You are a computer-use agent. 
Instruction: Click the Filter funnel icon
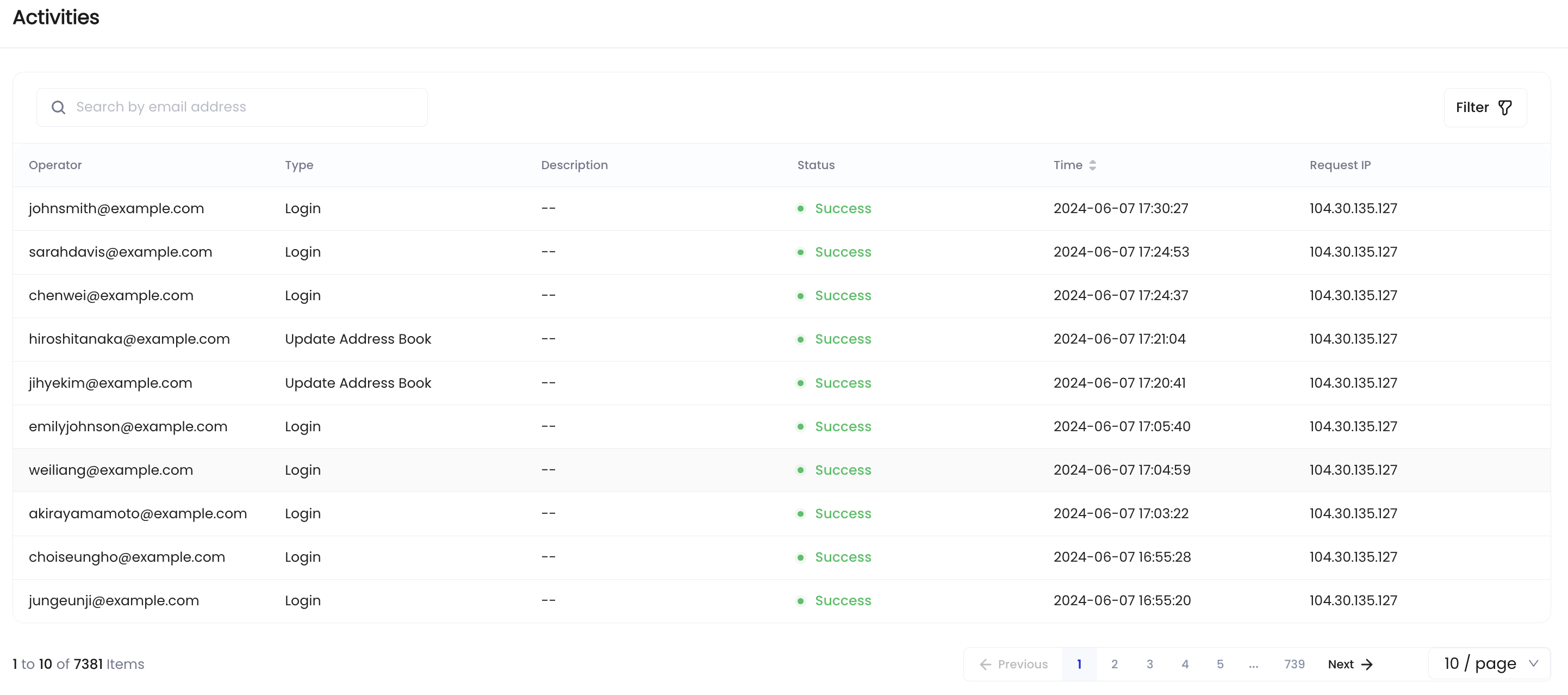click(1505, 108)
